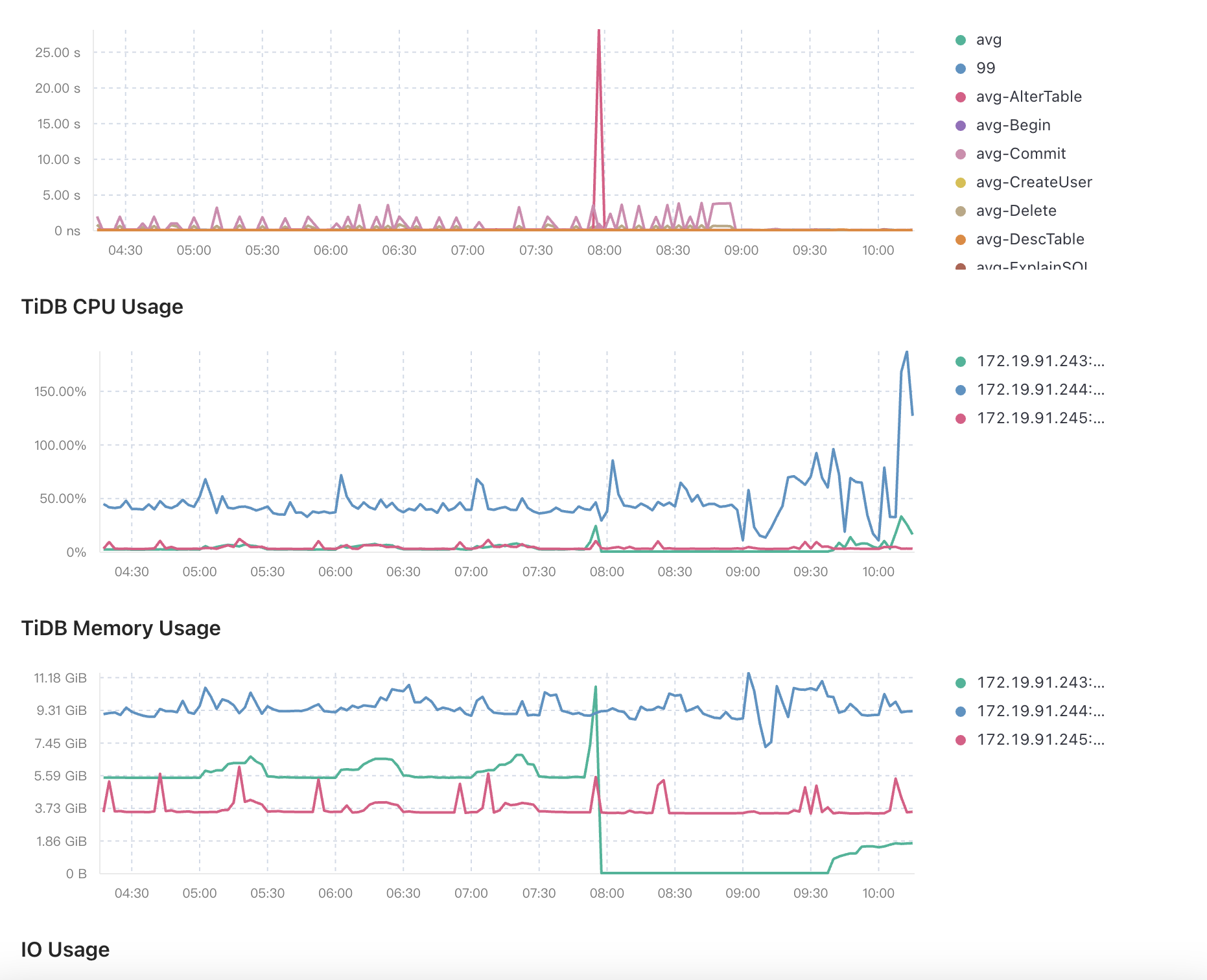This screenshot has width=1207, height=980.
Task: Select the avg-Delete legend item
Action: [1016, 211]
